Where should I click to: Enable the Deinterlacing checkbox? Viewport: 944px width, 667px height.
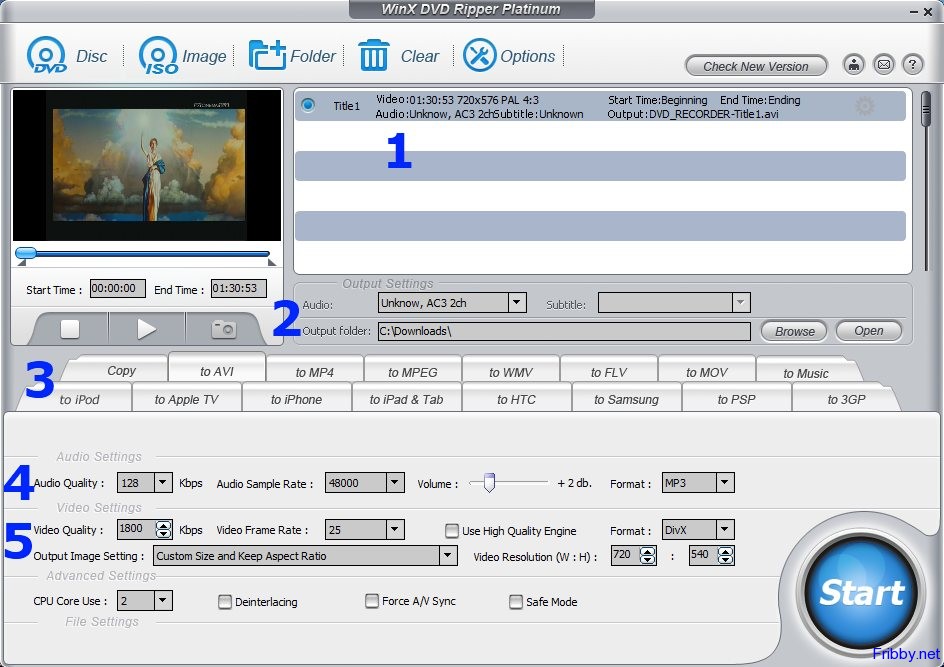pos(225,601)
